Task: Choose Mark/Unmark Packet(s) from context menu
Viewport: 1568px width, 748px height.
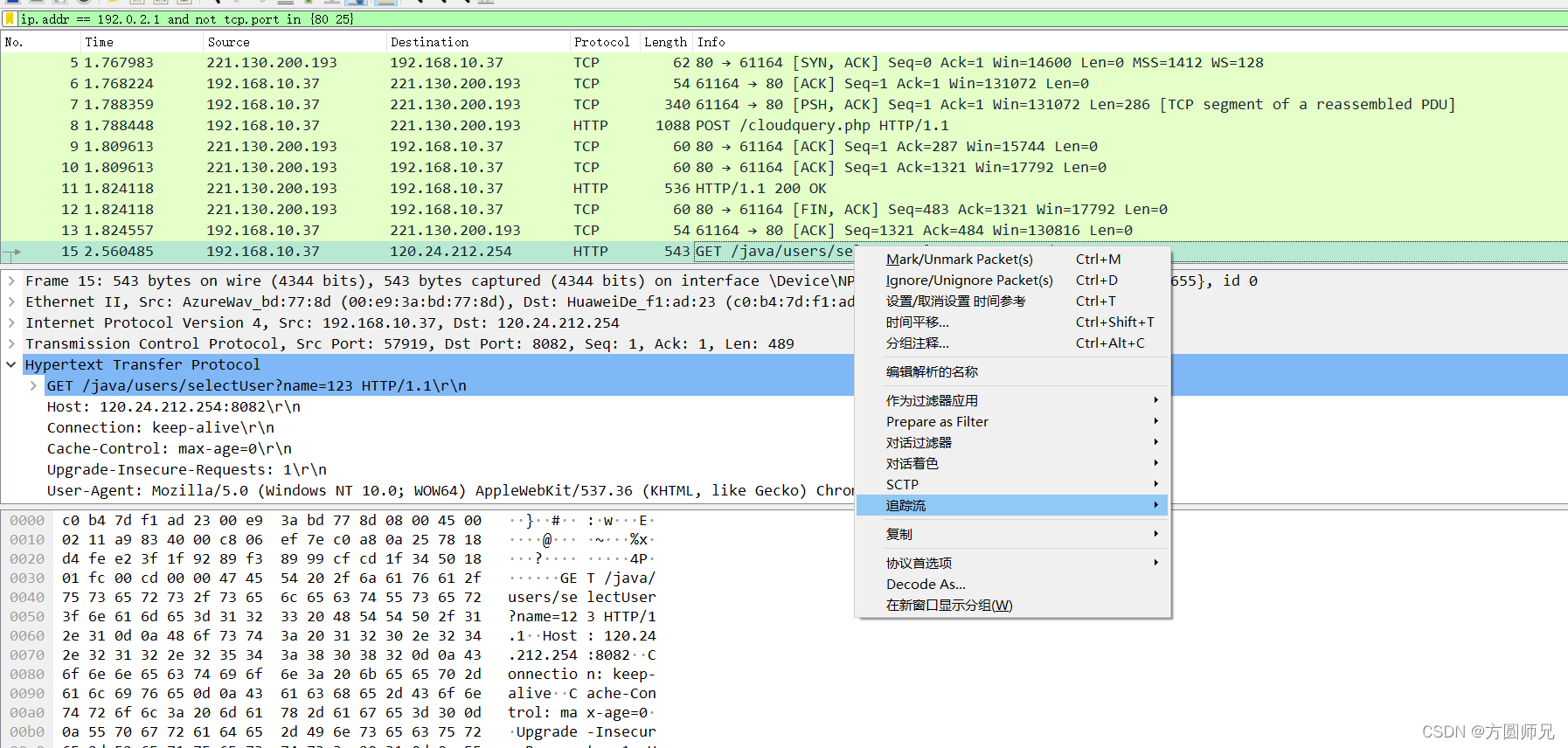Action: [1013, 260]
